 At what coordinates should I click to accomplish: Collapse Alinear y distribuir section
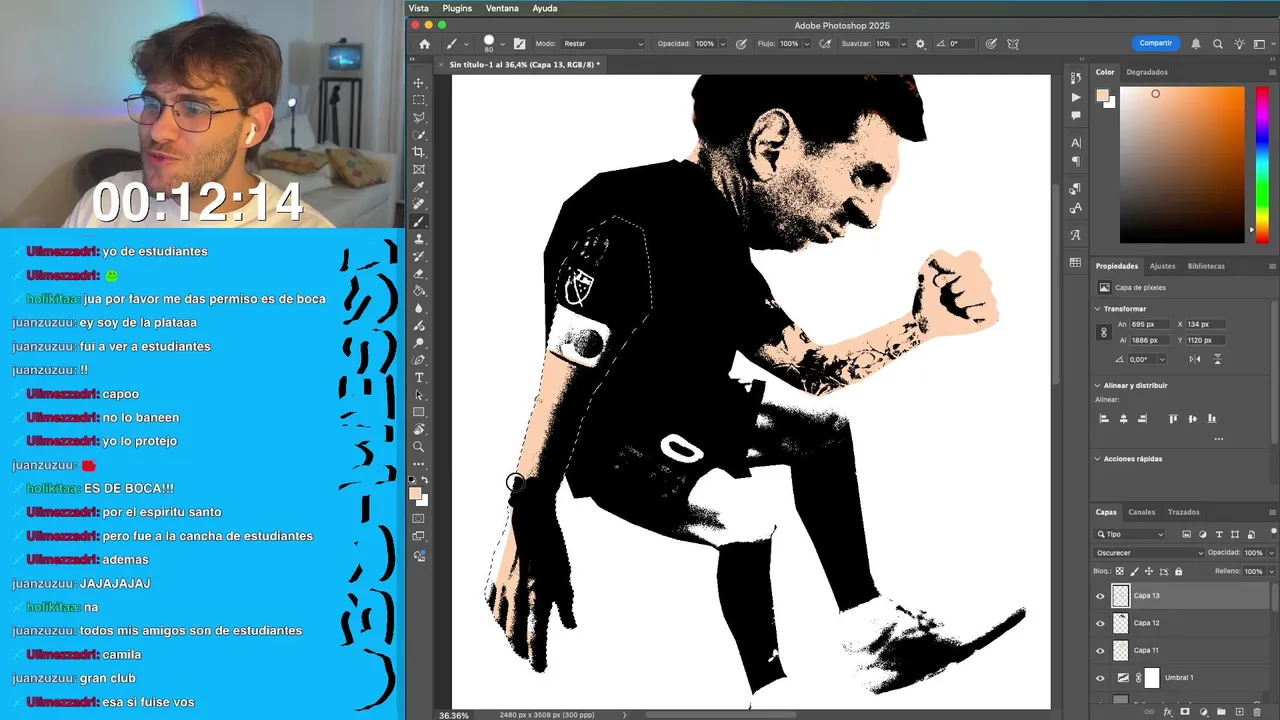(1098, 385)
